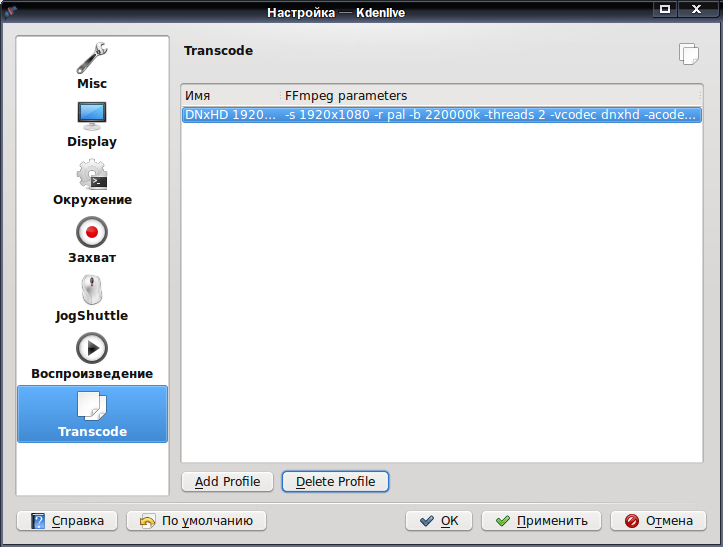Restore defaults with По умолчанию button
723x547 pixels.
(x=196, y=521)
